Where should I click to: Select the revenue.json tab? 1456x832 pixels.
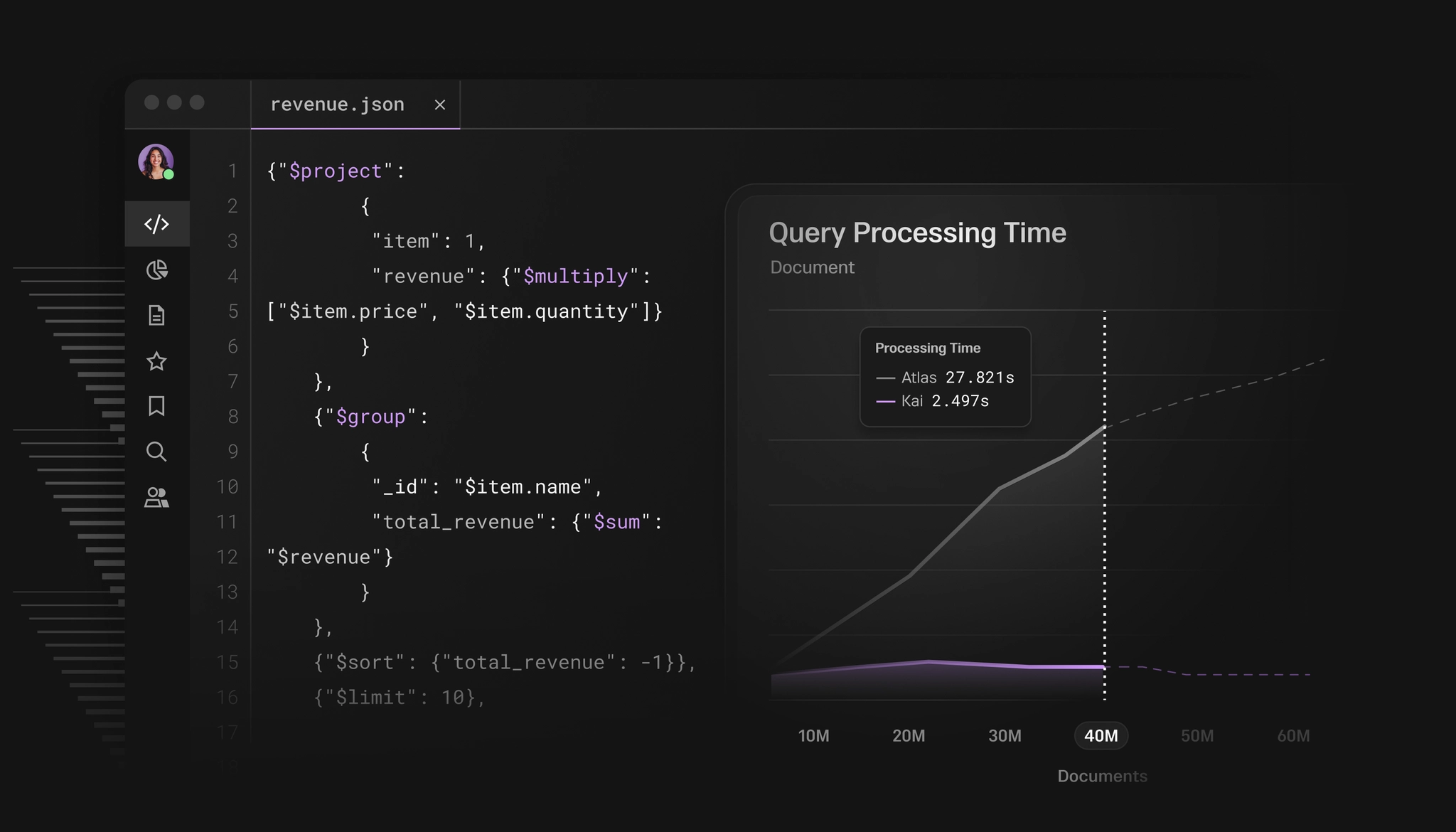(x=355, y=105)
